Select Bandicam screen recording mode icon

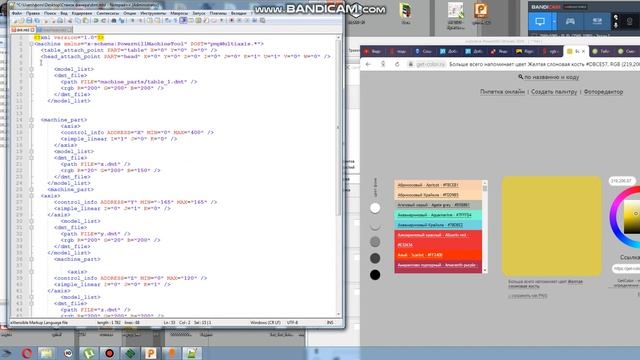tap(540, 21)
